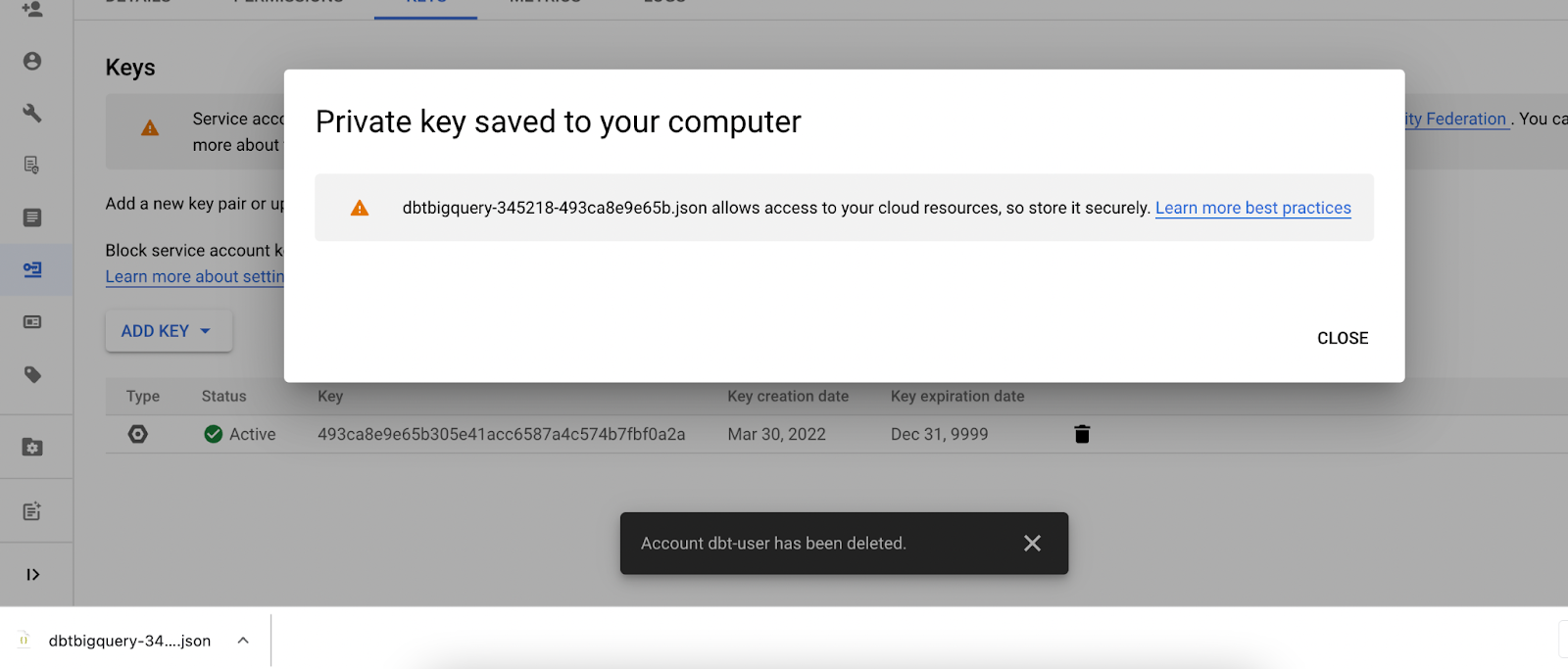The height and width of the screenshot is (669, 1568).
Task: Click the warning triangle icon in dialog
Action: point(360,208)
